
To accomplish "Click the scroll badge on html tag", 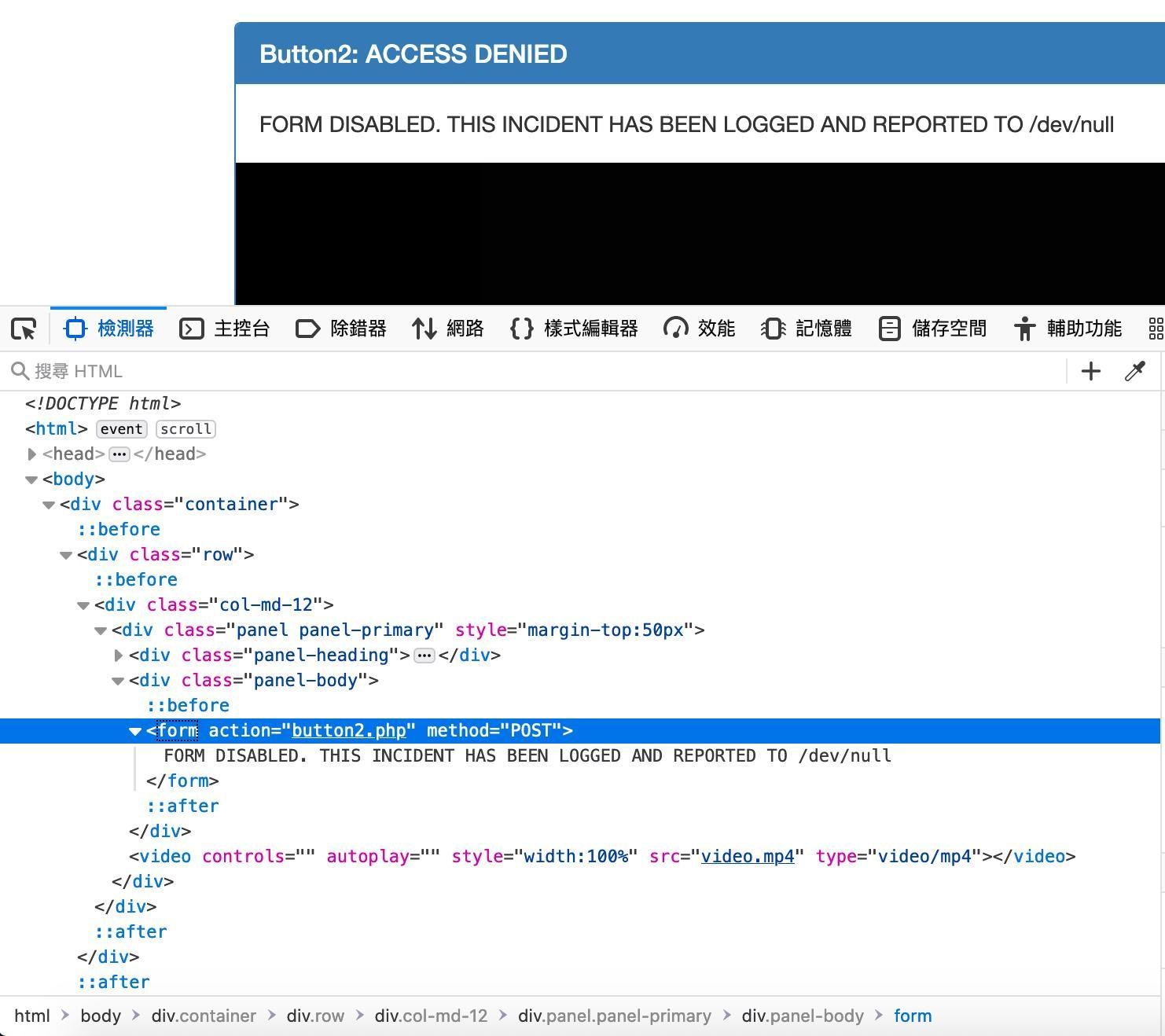I will pyautogui.click(x=186, y=429).
